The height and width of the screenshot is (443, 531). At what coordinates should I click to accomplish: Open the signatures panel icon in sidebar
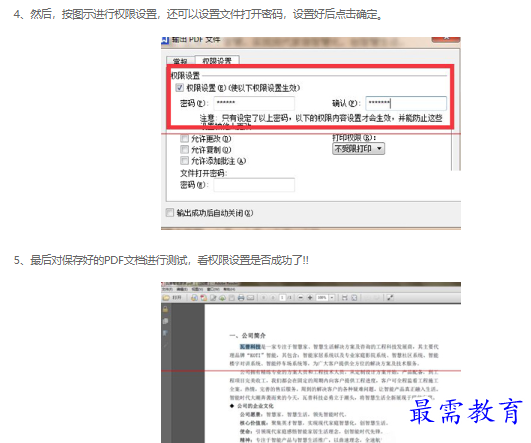[165, 346]
